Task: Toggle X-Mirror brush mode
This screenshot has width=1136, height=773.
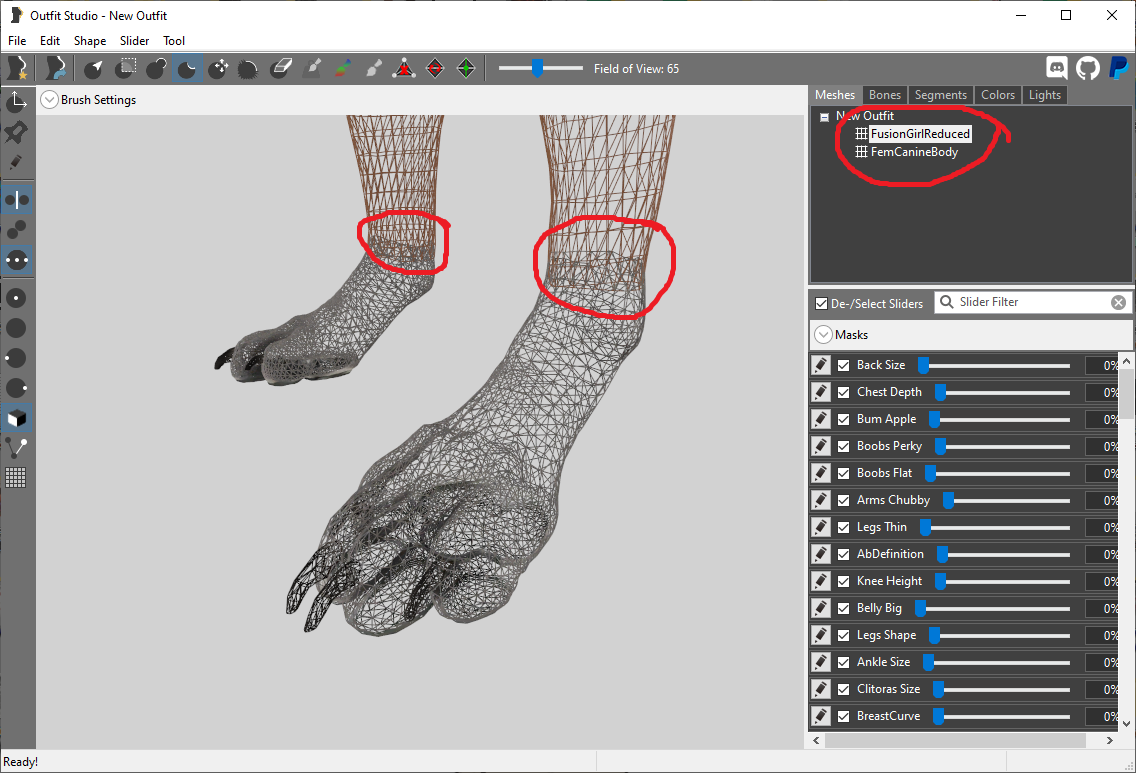Action: (16, 199)
